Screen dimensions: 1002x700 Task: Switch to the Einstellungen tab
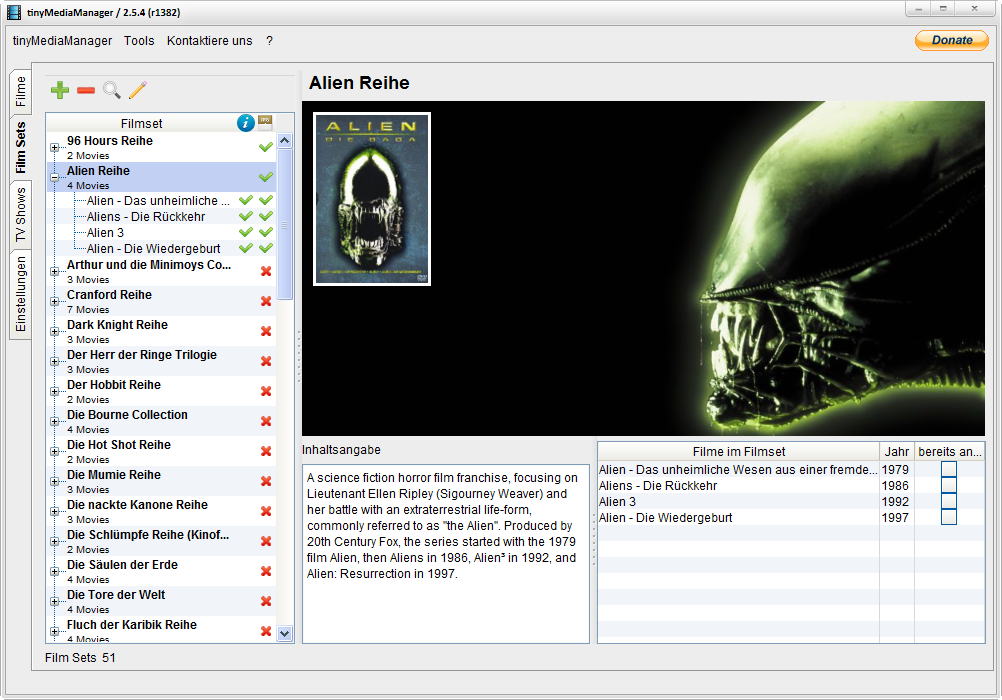[20, 295]
